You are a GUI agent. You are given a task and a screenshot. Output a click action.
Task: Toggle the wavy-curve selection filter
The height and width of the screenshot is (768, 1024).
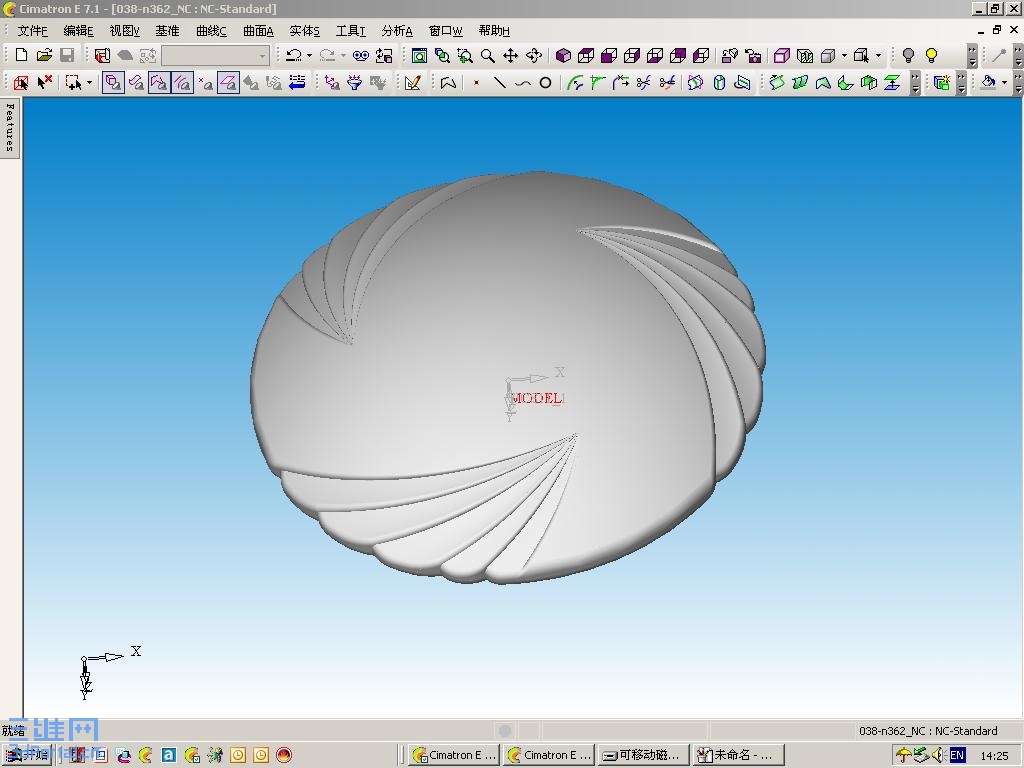click(136, 83)
